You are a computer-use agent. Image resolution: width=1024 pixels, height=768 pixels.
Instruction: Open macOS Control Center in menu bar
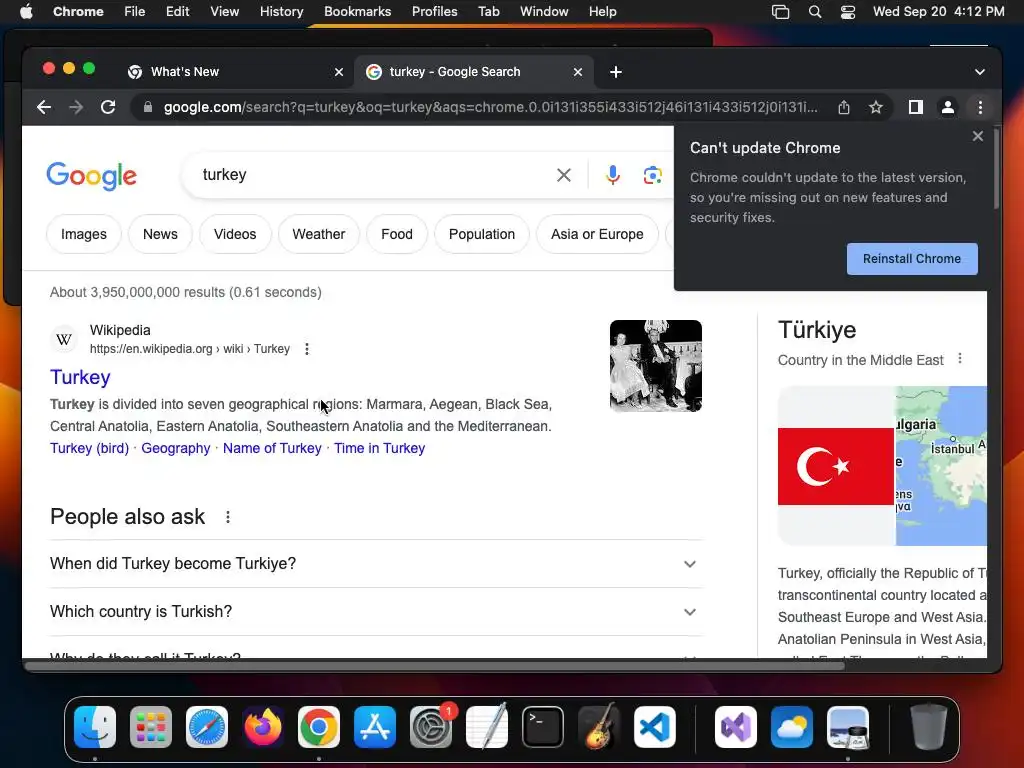848,12
